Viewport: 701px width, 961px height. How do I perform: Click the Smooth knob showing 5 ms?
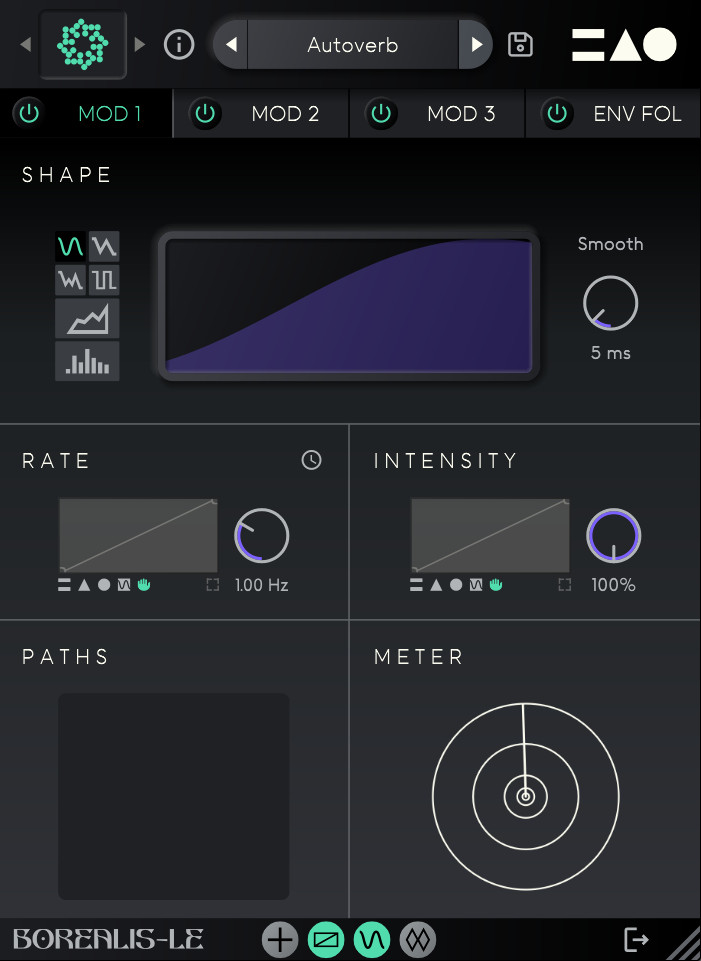pyautogui.click(x=610, y=303)
